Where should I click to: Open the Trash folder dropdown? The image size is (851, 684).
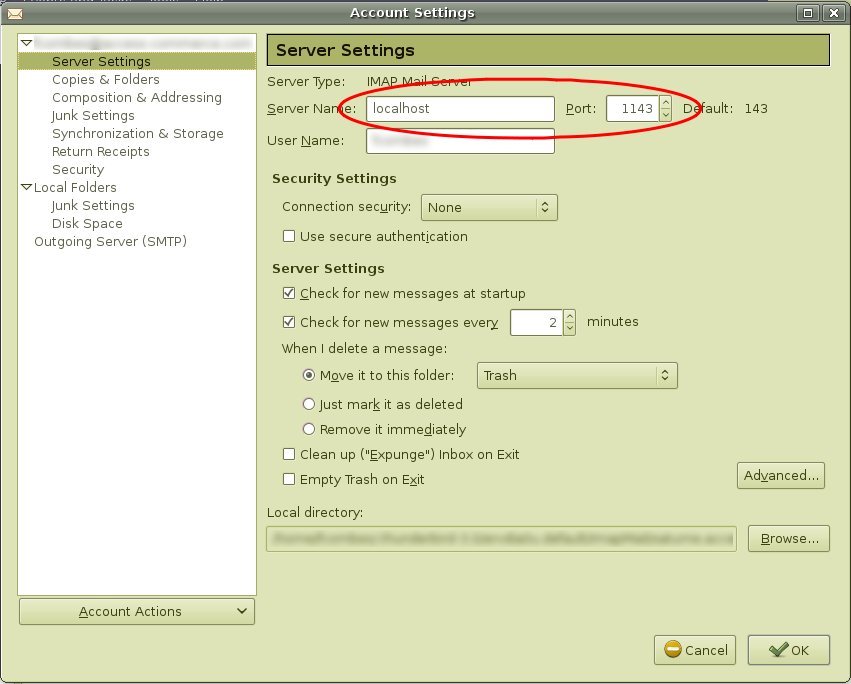pyautogui.click(x=577, y=376)
